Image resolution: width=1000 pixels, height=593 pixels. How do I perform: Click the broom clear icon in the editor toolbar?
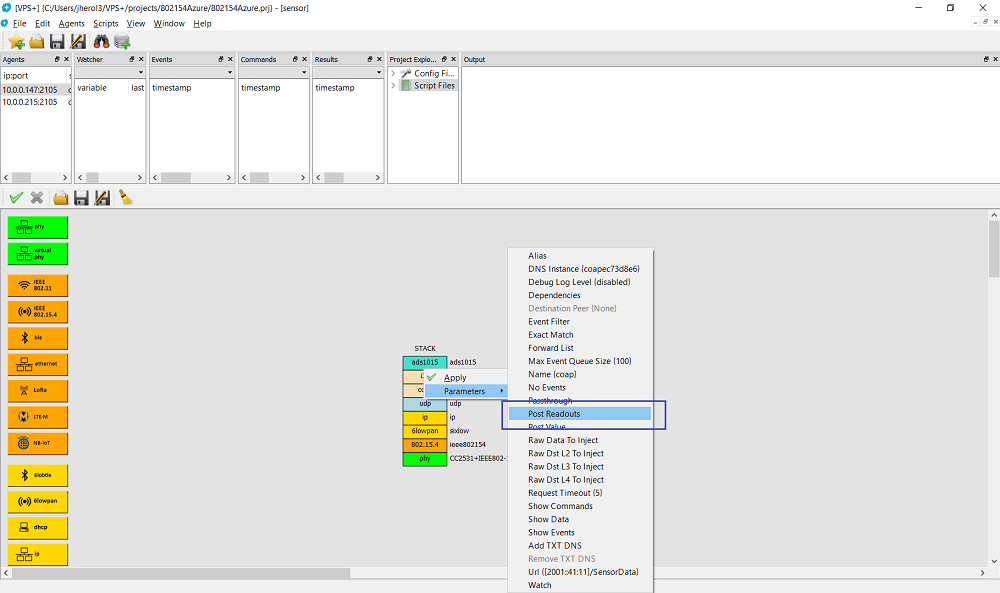(125, 198)
